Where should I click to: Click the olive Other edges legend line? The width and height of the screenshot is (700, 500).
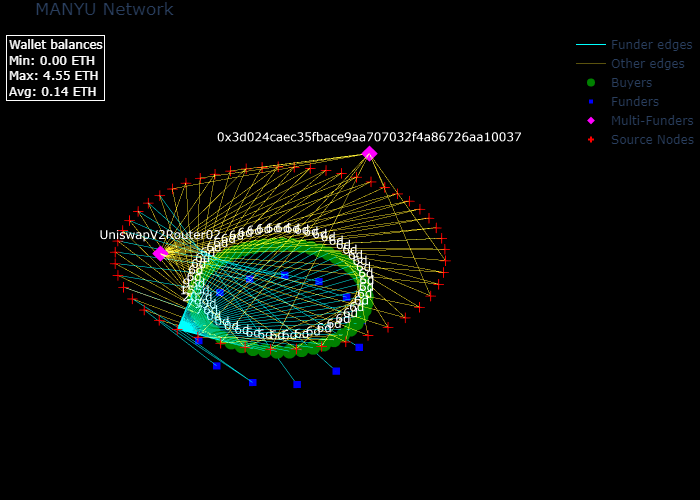click(591, 64)
